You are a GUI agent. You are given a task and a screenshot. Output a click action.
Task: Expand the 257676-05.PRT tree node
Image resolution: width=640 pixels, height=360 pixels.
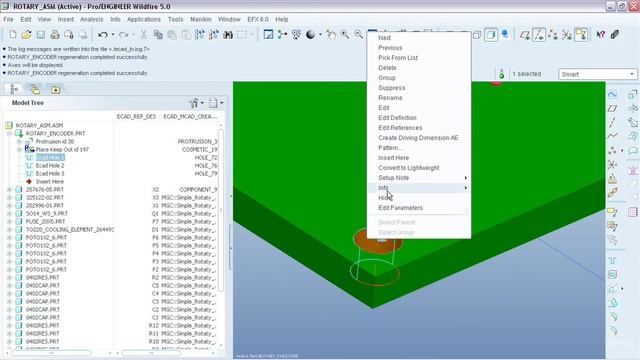click(x=9, y=189)
